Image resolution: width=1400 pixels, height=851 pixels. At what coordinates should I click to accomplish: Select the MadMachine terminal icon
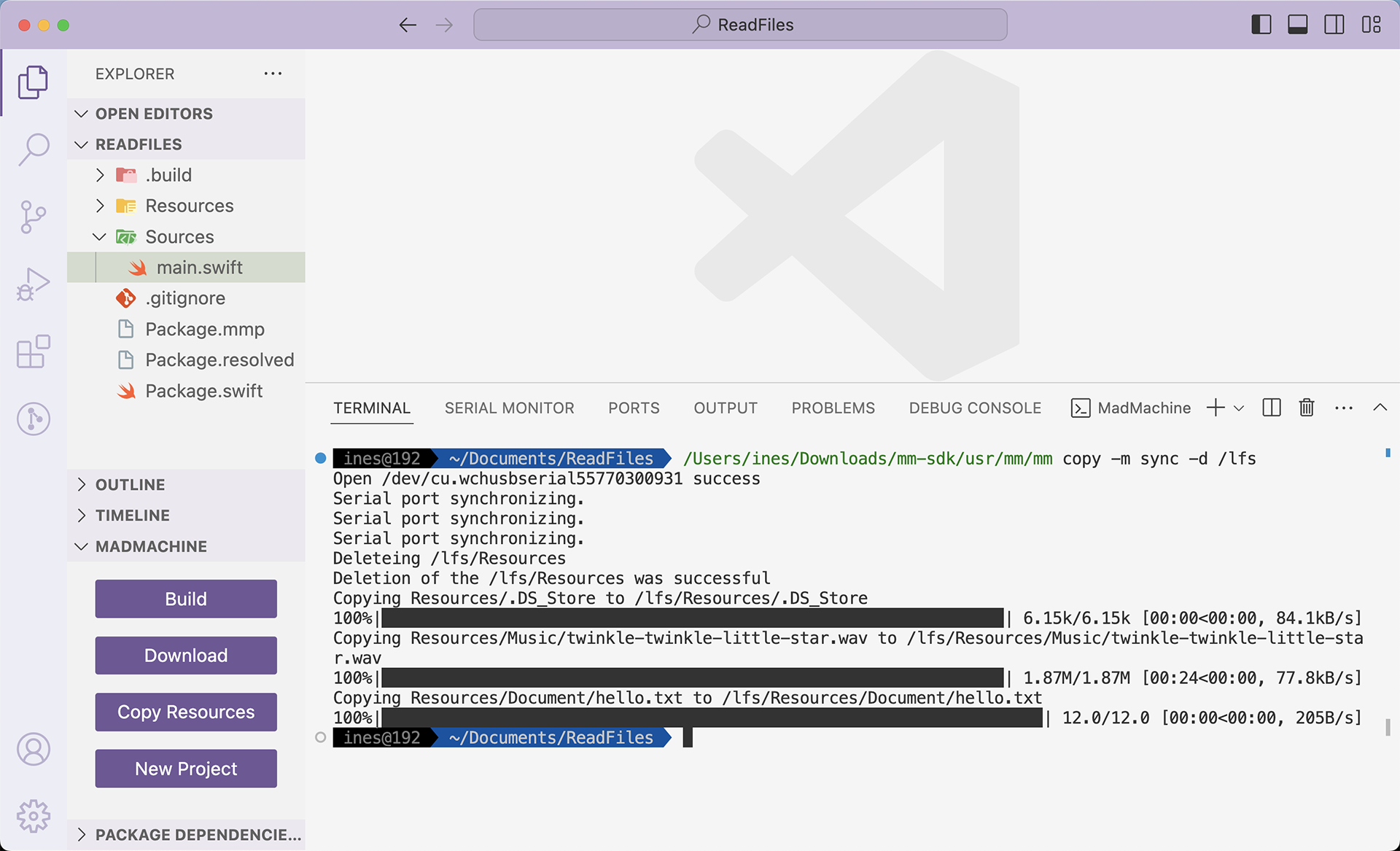pos(1081,408)
